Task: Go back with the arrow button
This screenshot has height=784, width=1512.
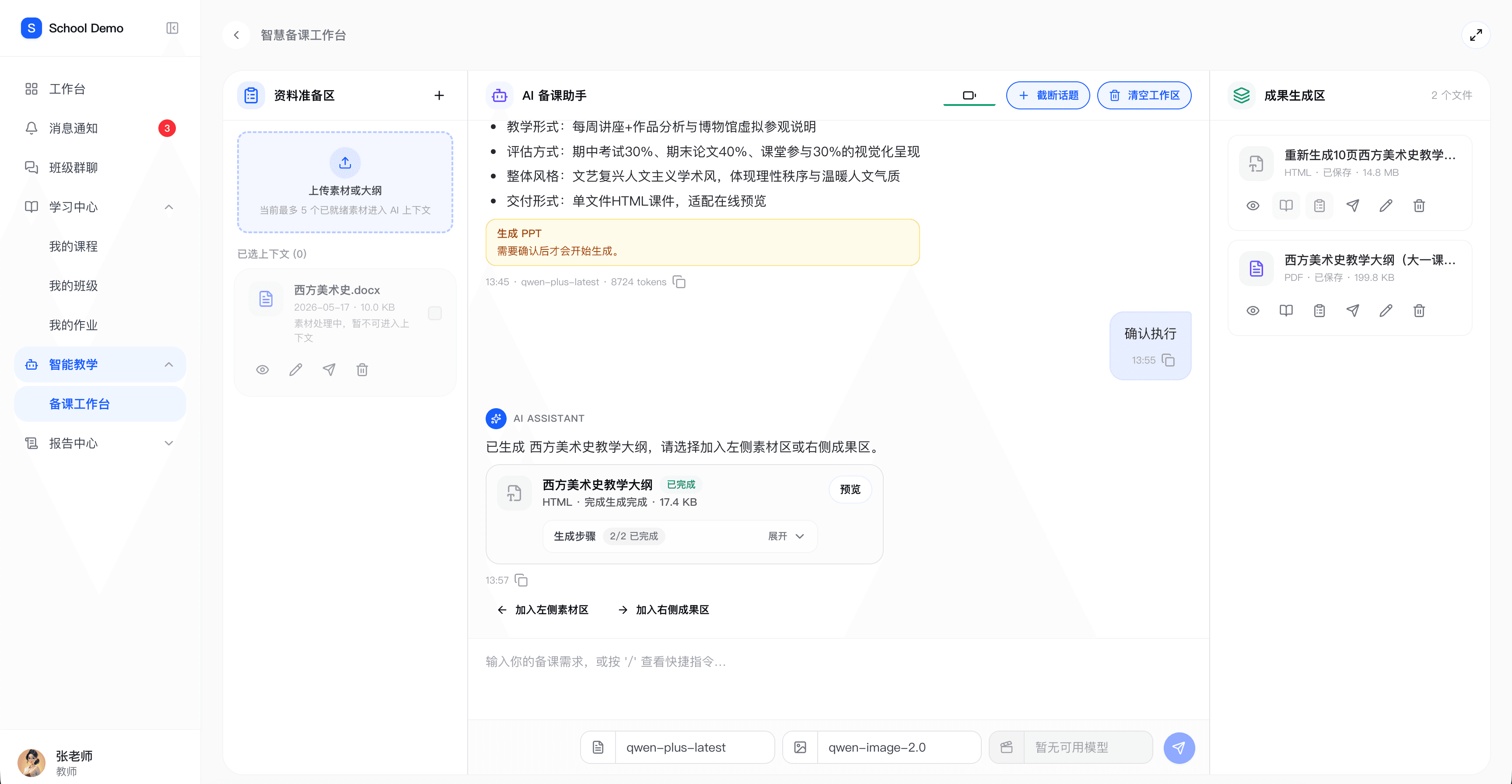Action: pyautogui.click(x=237, y=35)
